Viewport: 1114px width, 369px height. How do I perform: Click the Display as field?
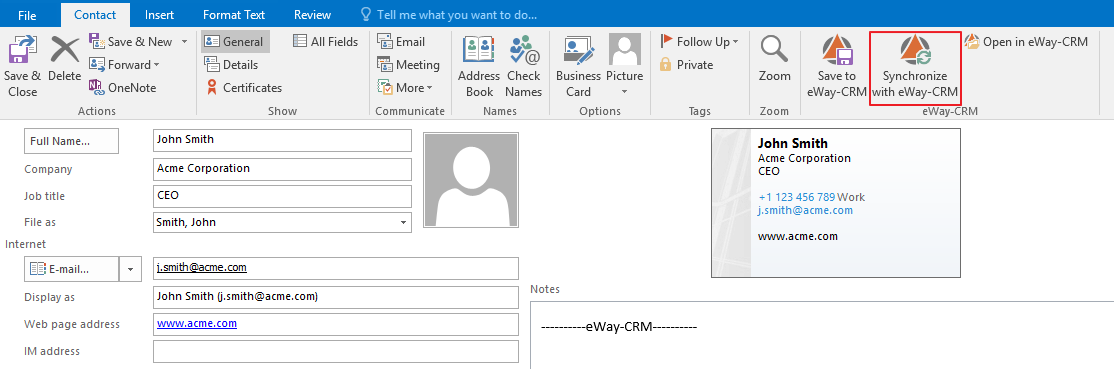(335, 297)
